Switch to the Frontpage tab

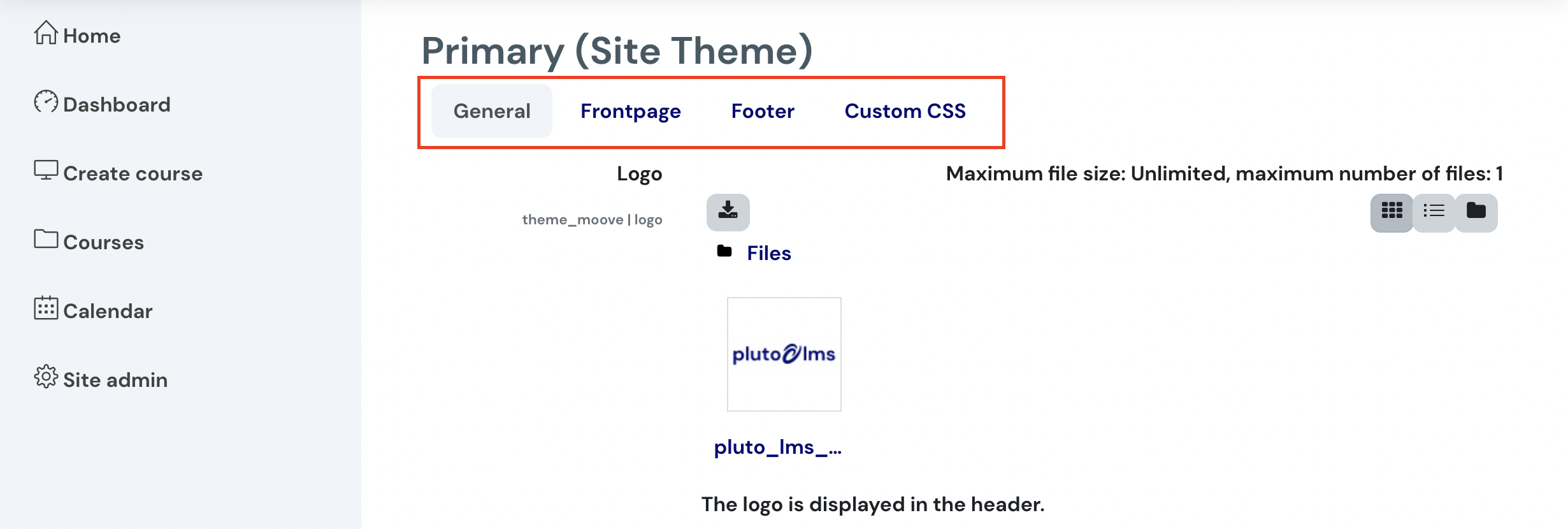(x=631, y=111)
